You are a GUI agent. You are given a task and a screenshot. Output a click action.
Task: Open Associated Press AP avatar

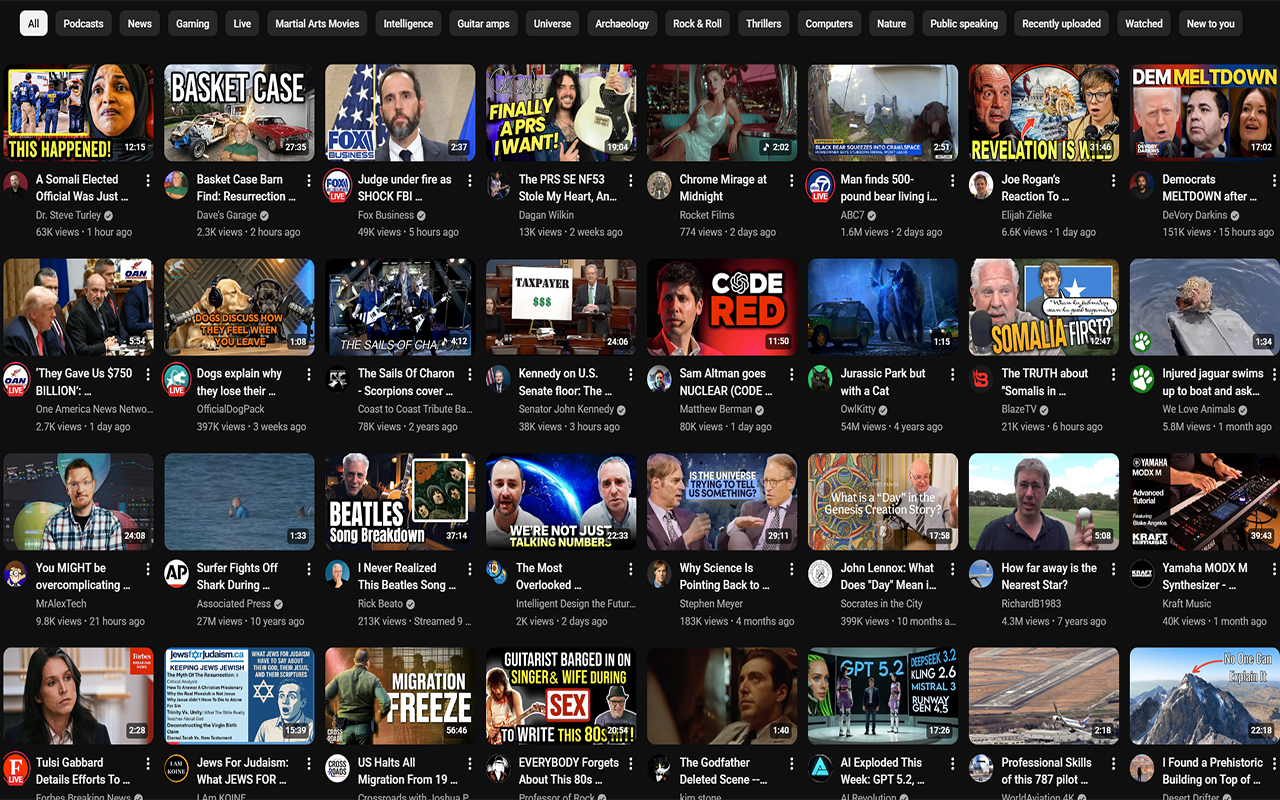point(177,573)
